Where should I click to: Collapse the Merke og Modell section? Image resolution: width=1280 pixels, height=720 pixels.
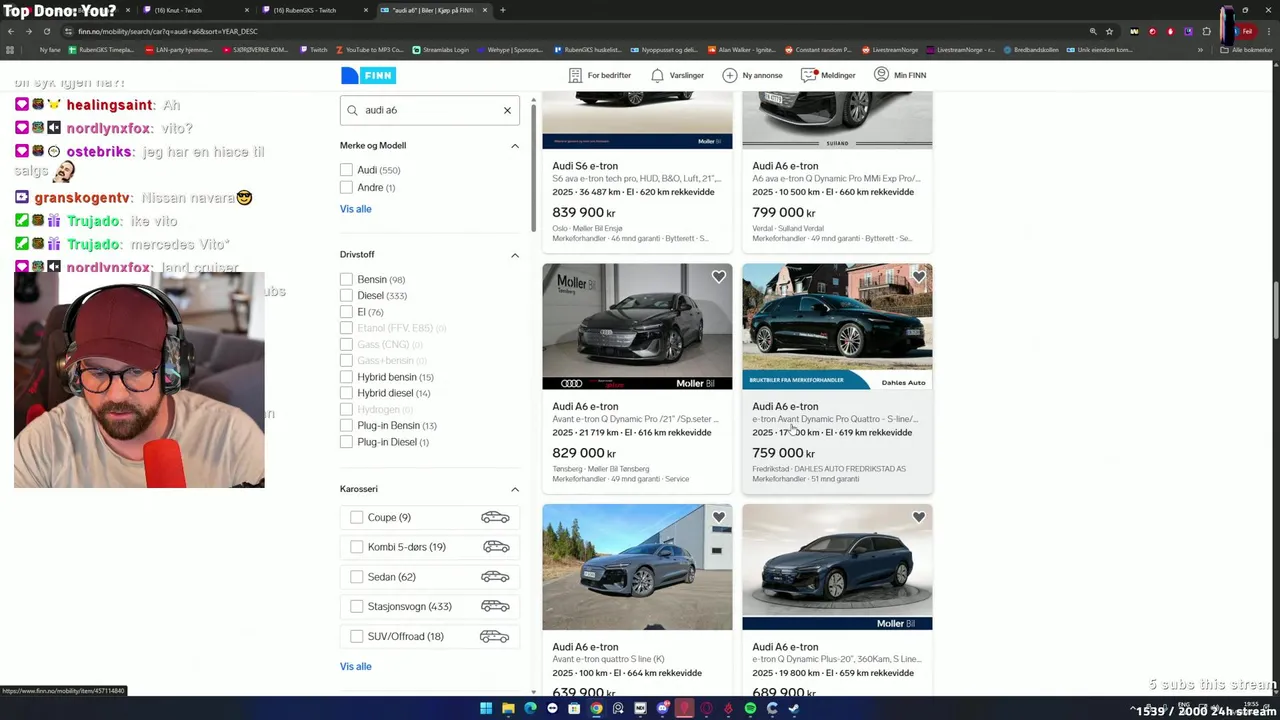coord(515,146)
